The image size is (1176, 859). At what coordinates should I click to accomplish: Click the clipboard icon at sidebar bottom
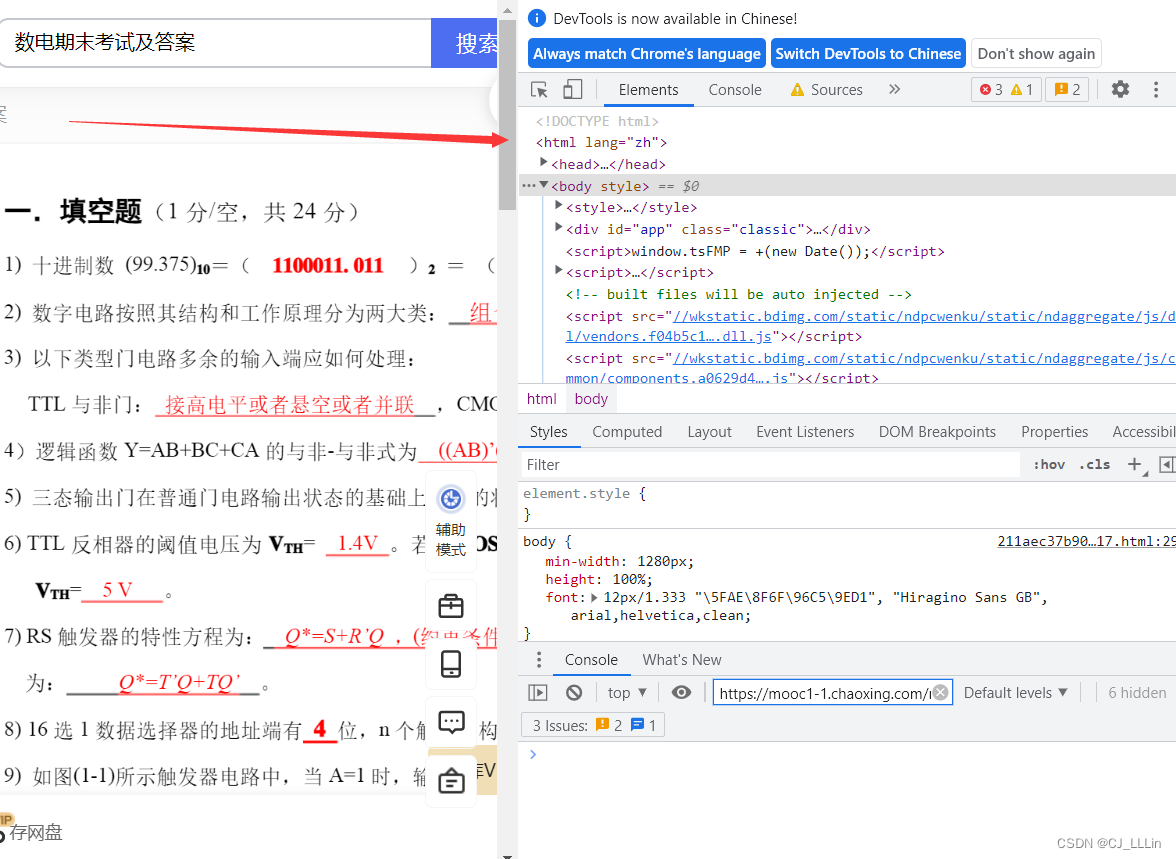451,781
